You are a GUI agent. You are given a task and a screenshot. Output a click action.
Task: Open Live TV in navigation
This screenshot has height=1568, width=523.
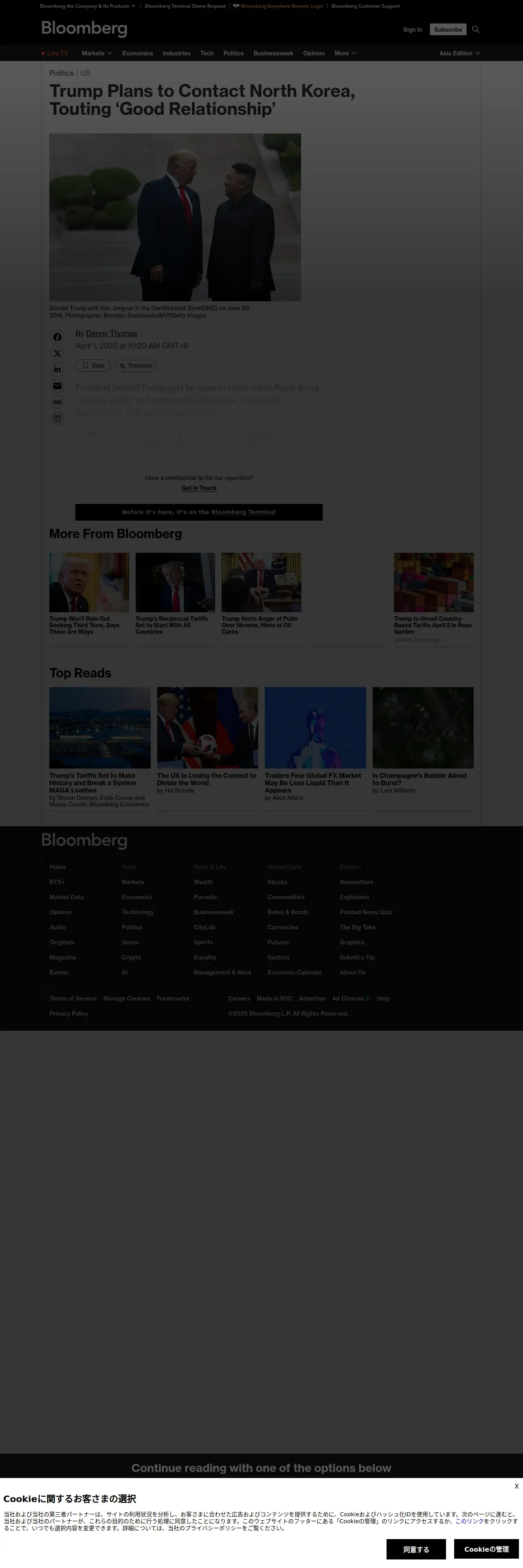pyautogui.click(x=55, y=54)
